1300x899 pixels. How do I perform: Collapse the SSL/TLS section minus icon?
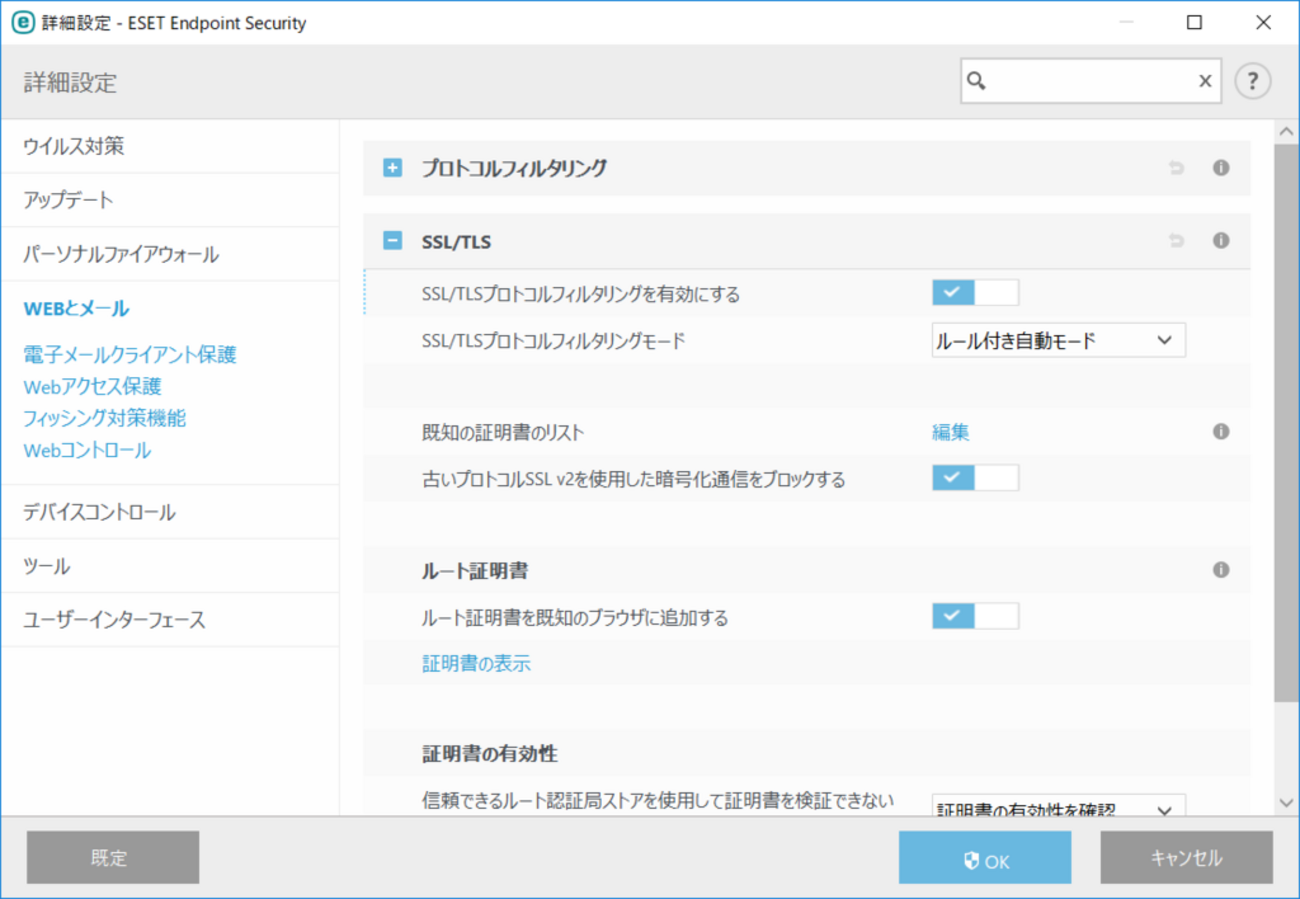[393, 241]
